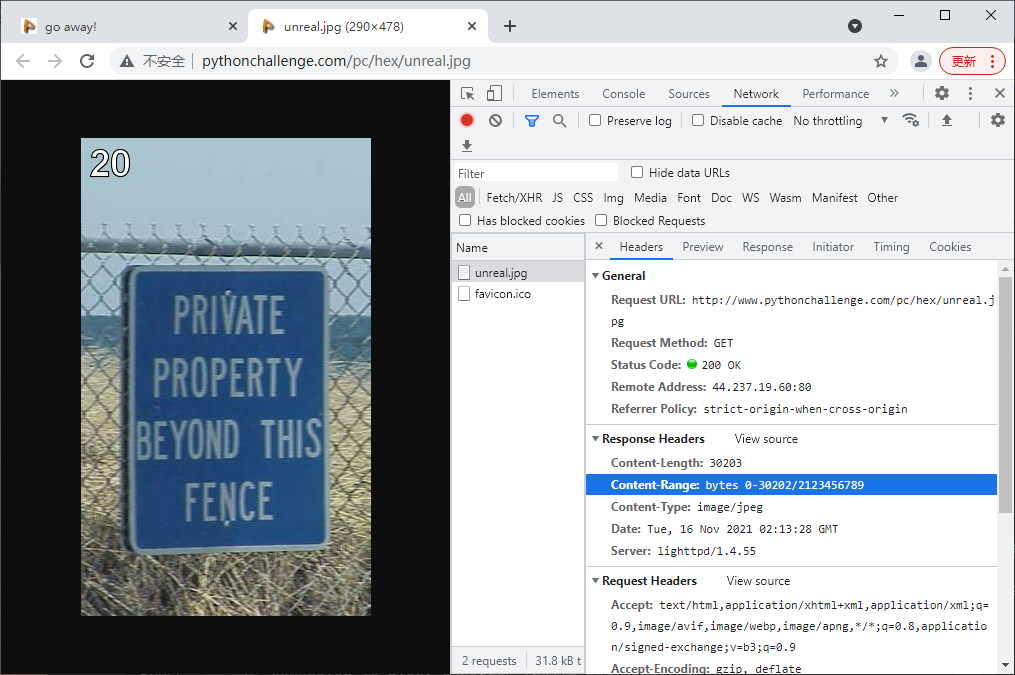Open the Preview tab of request
Image resolution: width=1015 pixels, height=675 pixels.
coord(702,247)
